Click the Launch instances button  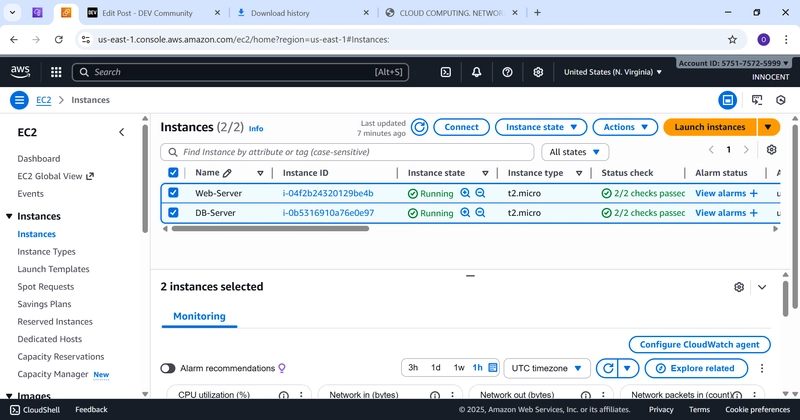pyautogui.click(x=710, y=127)
